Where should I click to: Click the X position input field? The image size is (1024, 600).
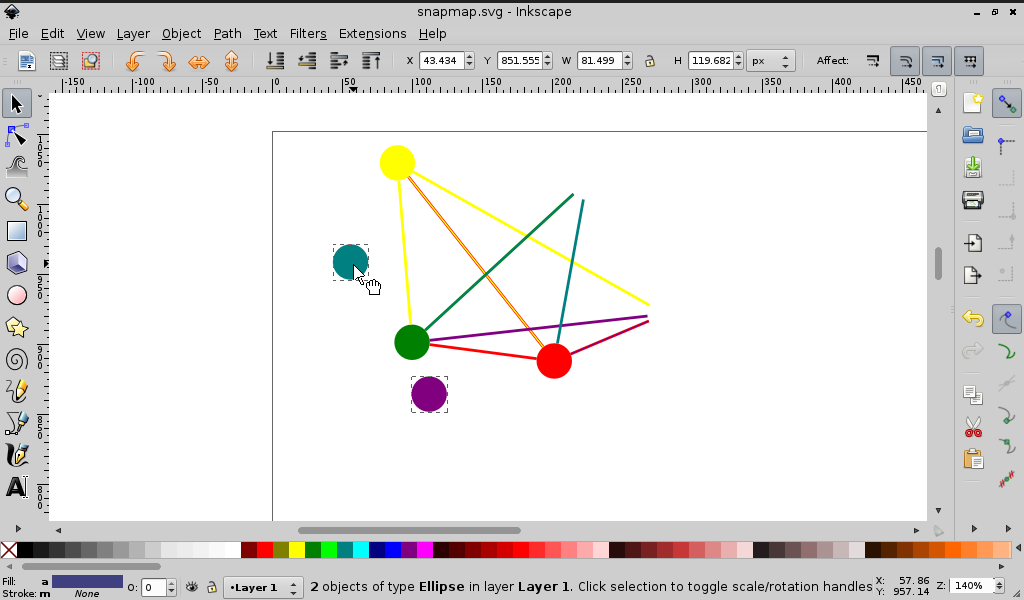click(x=440, y=61)
